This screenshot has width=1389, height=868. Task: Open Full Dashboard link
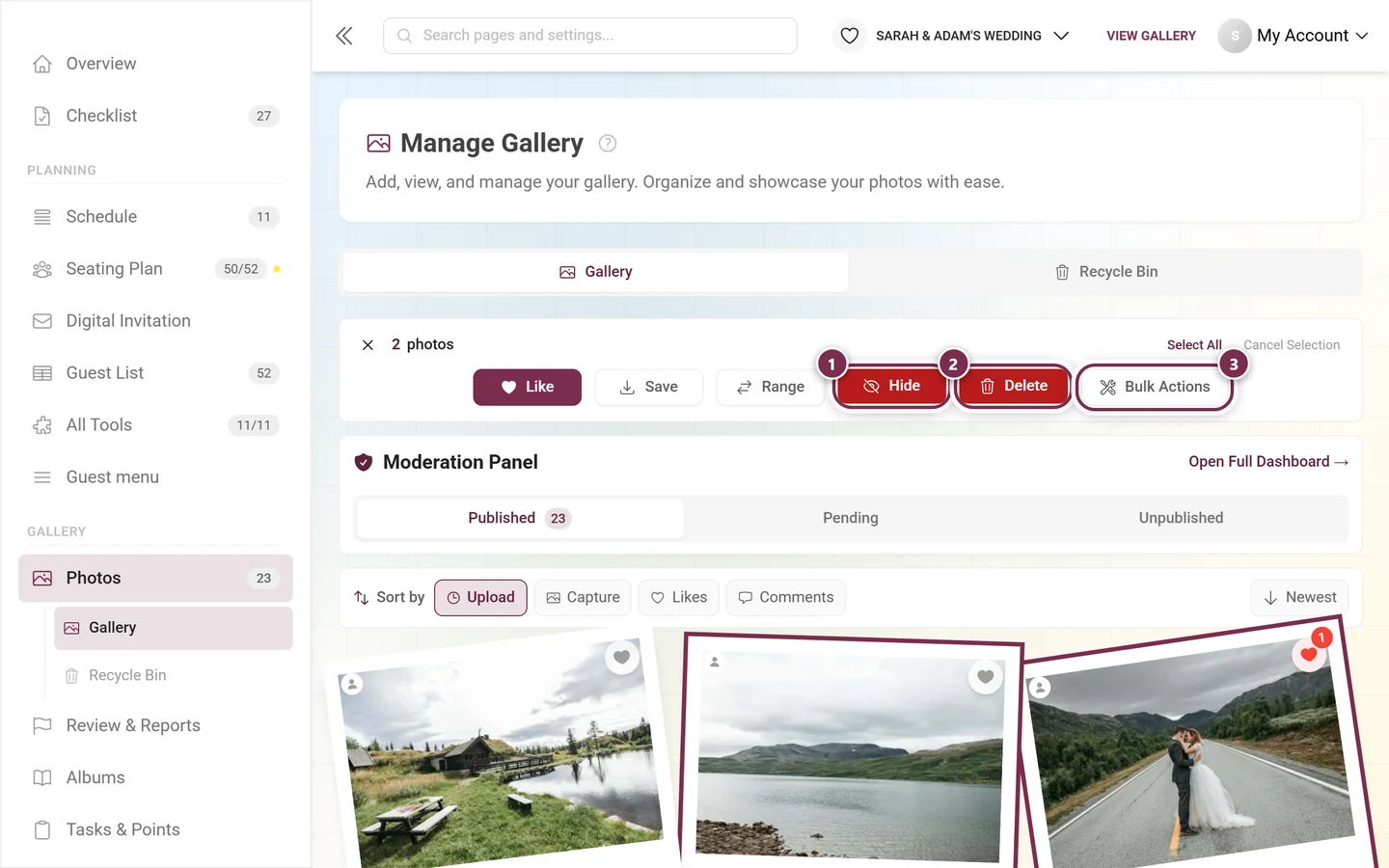[x=1268, y=462]
